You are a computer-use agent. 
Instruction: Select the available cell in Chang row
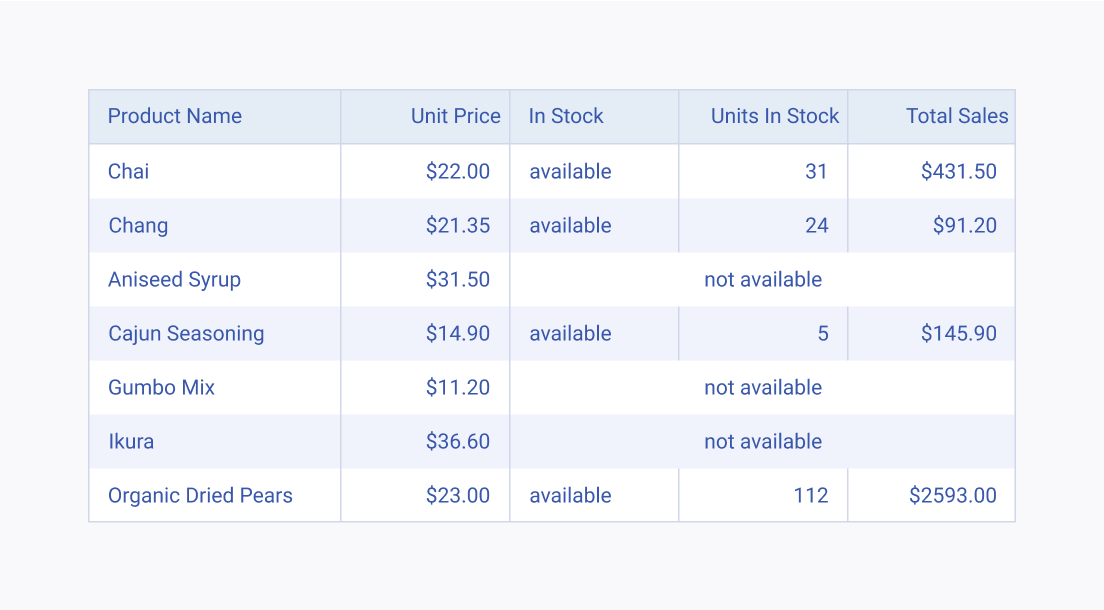click(x=594, y=225)
